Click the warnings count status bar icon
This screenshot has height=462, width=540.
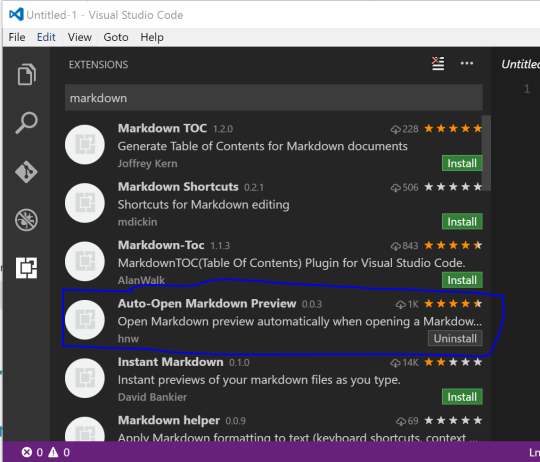[53, 452]
